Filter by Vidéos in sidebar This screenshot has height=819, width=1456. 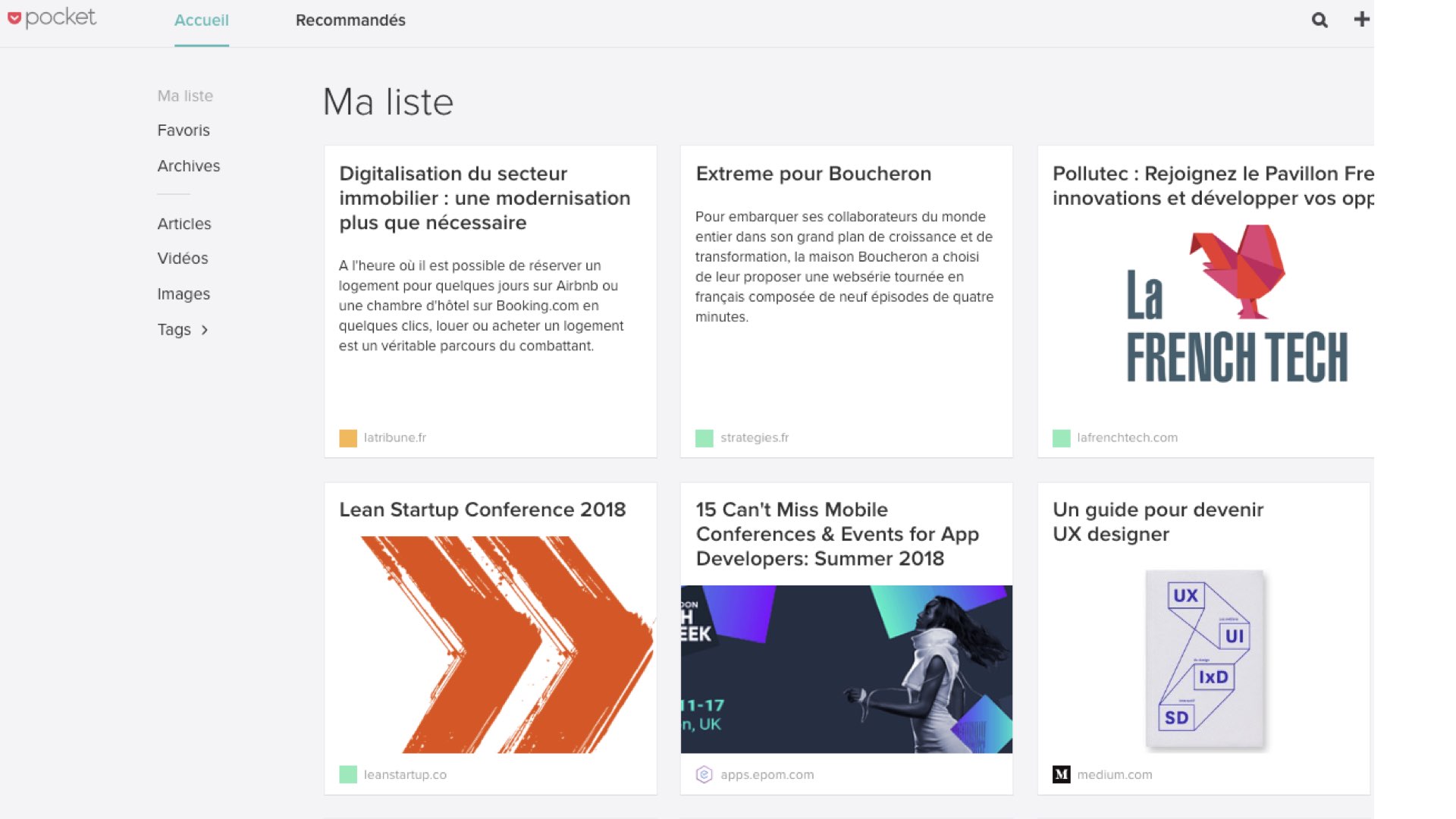tap(183, 259)
